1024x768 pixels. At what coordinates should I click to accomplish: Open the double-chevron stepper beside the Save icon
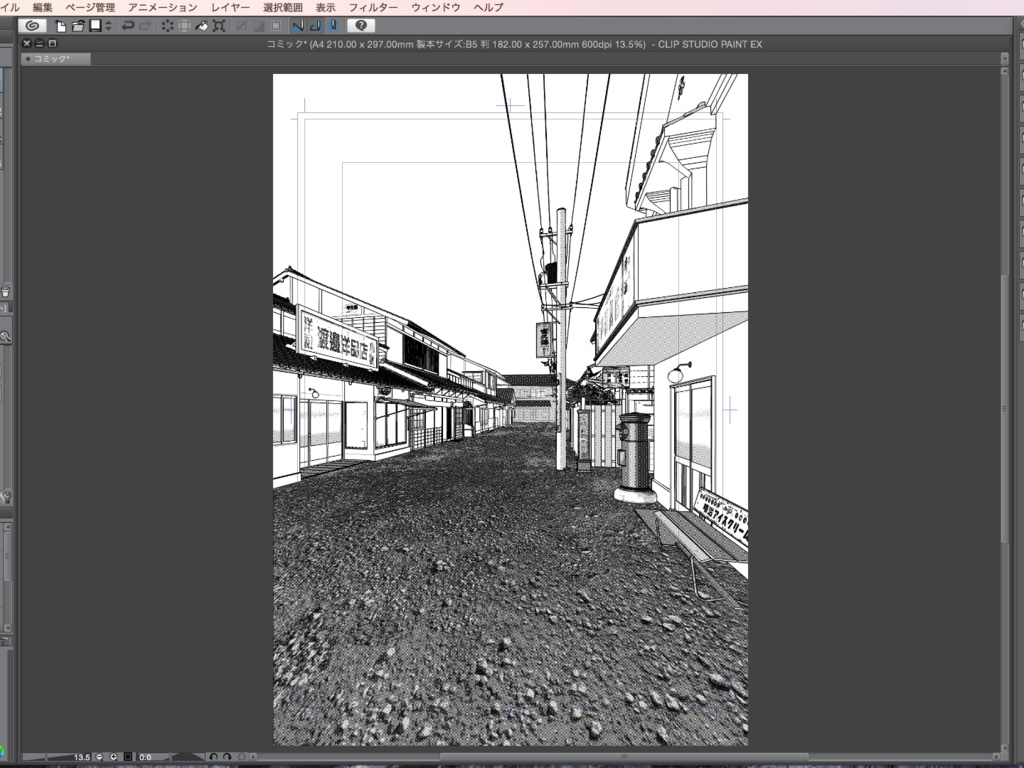tap(107, 25)
